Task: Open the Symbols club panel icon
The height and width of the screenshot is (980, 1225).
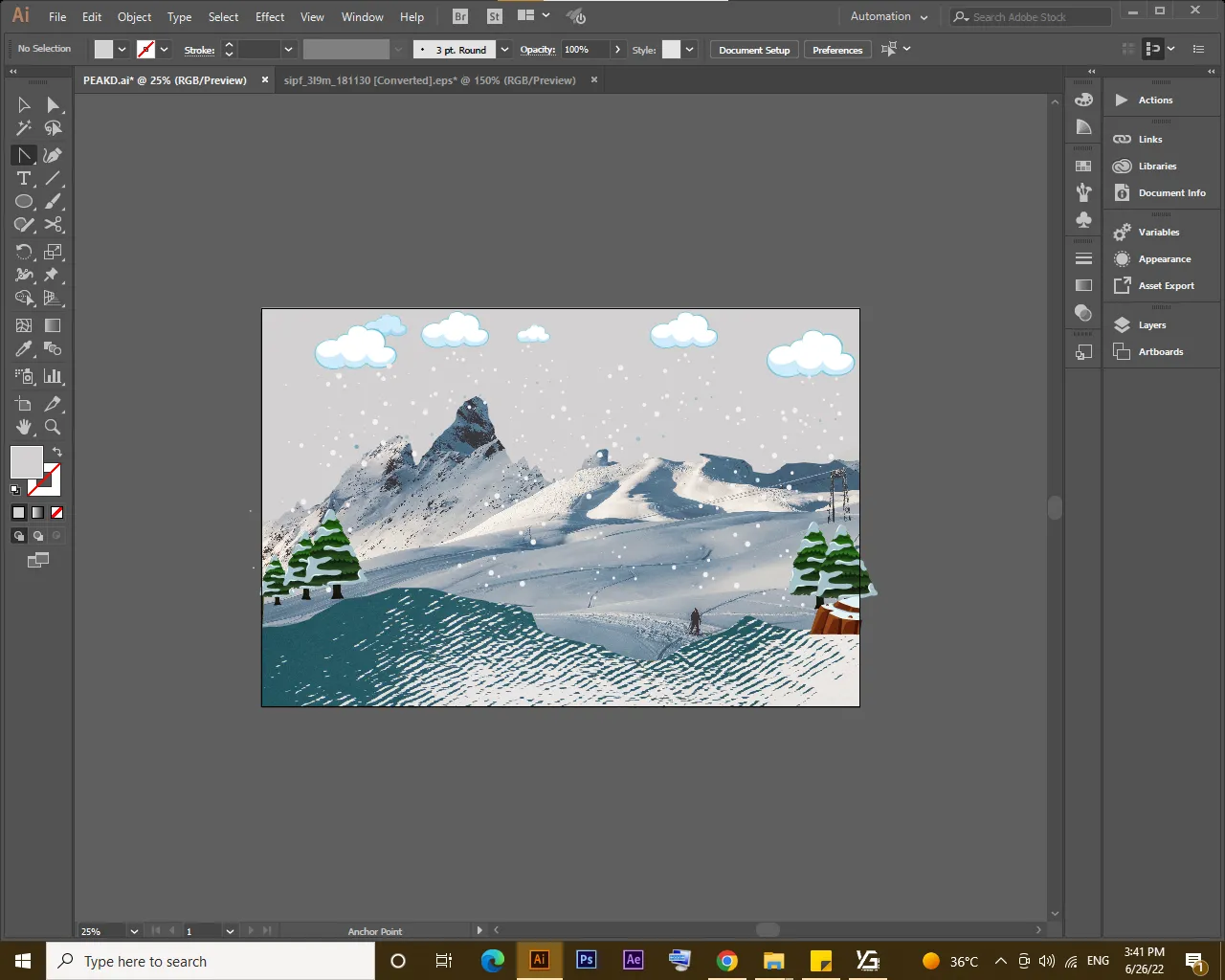Action: pos(1083,219)
